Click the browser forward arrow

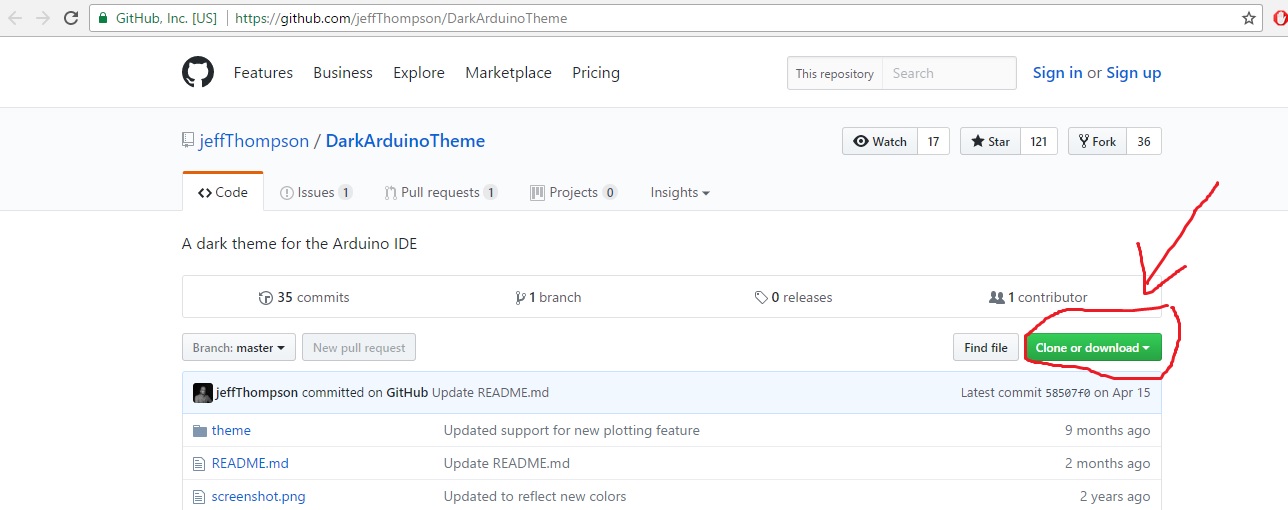43,18
